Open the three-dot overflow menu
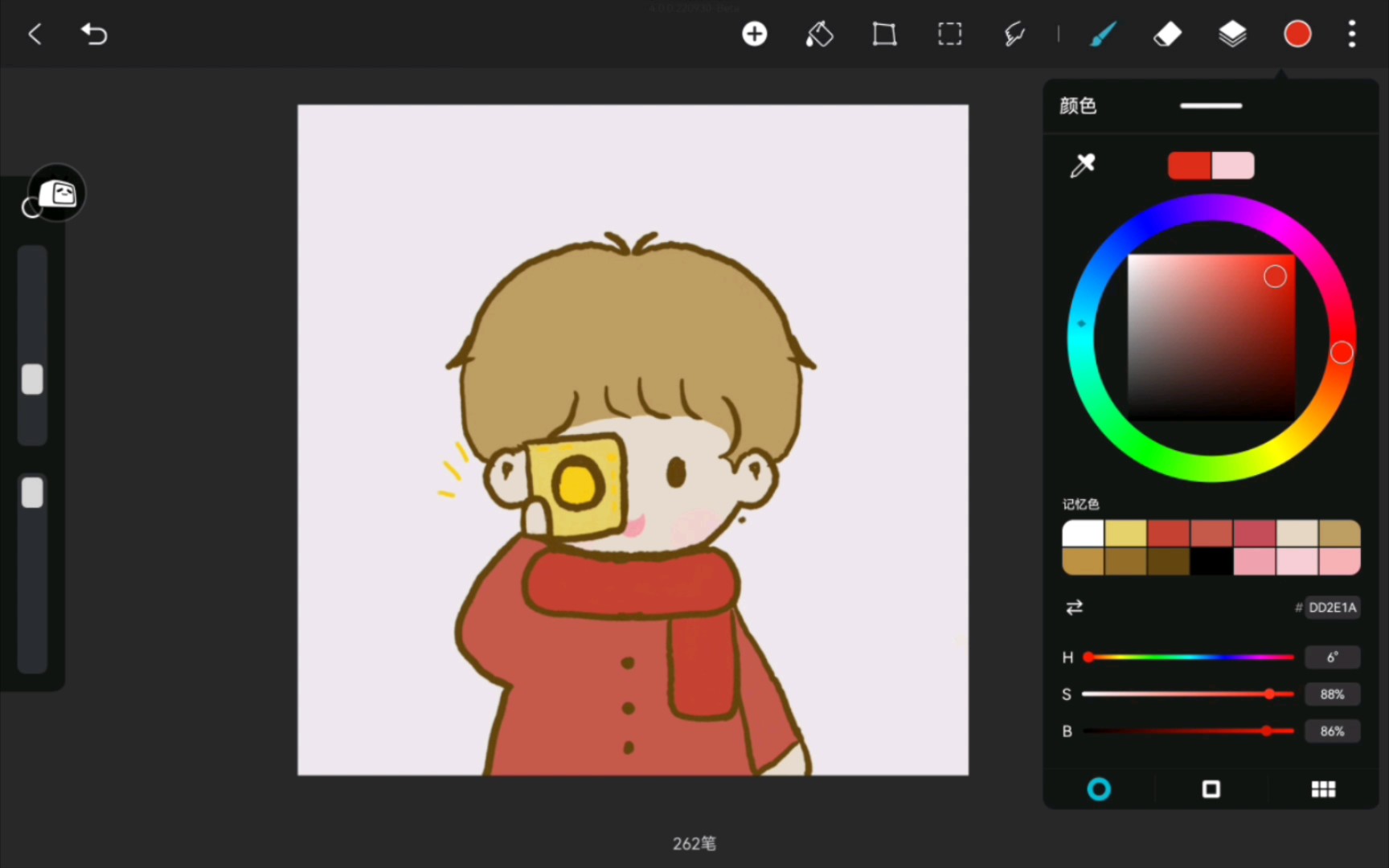This screenshot has height=868, width=1389. [1352, 34]
